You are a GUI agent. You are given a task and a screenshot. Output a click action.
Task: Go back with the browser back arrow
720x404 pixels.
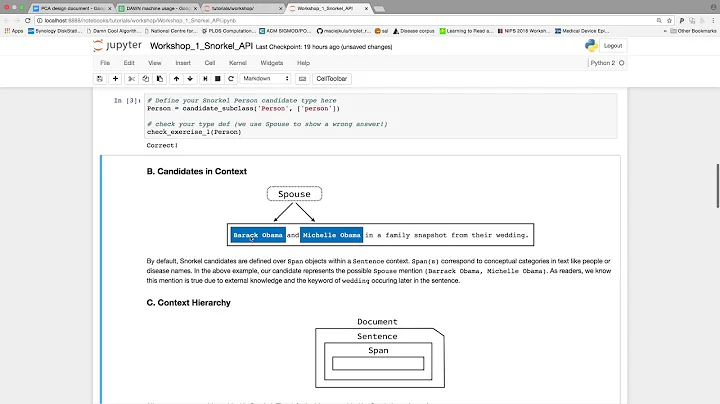tap(6, 21)
